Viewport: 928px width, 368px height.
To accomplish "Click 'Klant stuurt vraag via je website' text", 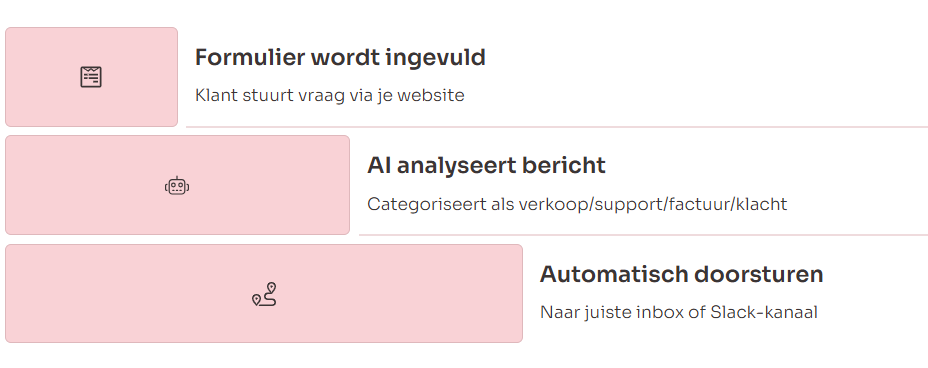I will tap(330, 95).
